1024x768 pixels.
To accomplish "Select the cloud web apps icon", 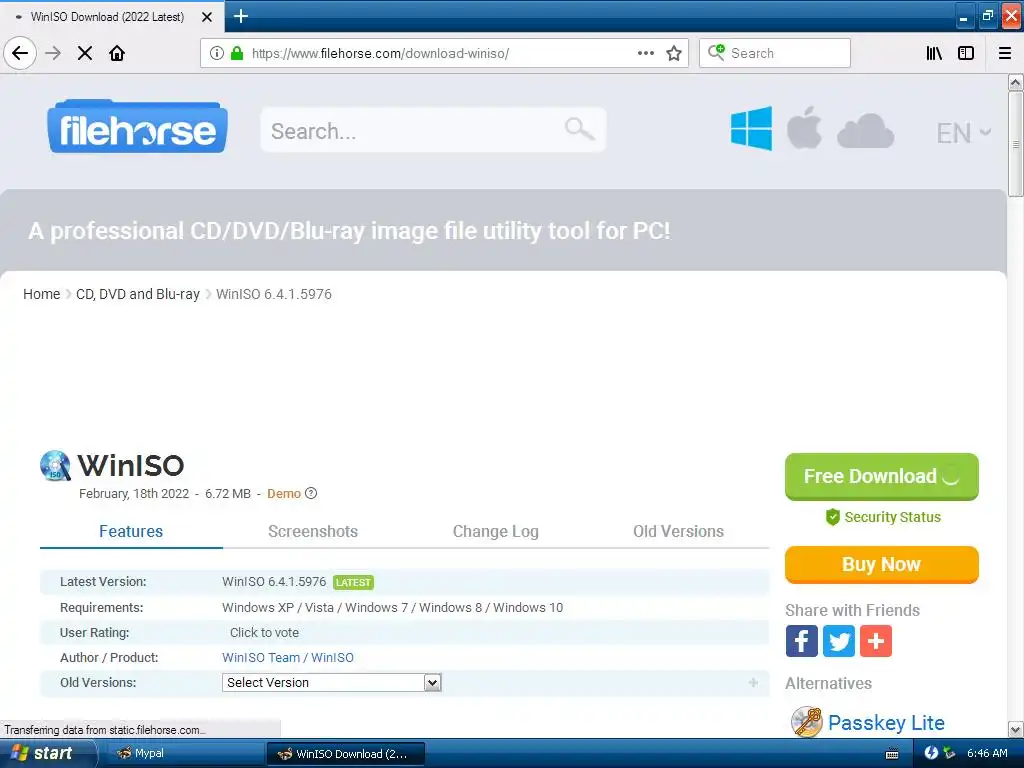I will pos(865,131).
